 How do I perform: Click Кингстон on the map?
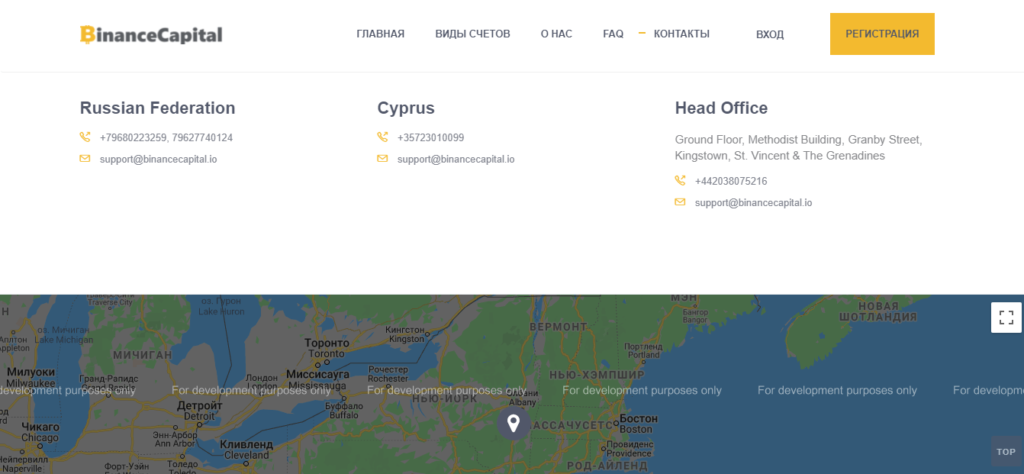click(405, 330)
